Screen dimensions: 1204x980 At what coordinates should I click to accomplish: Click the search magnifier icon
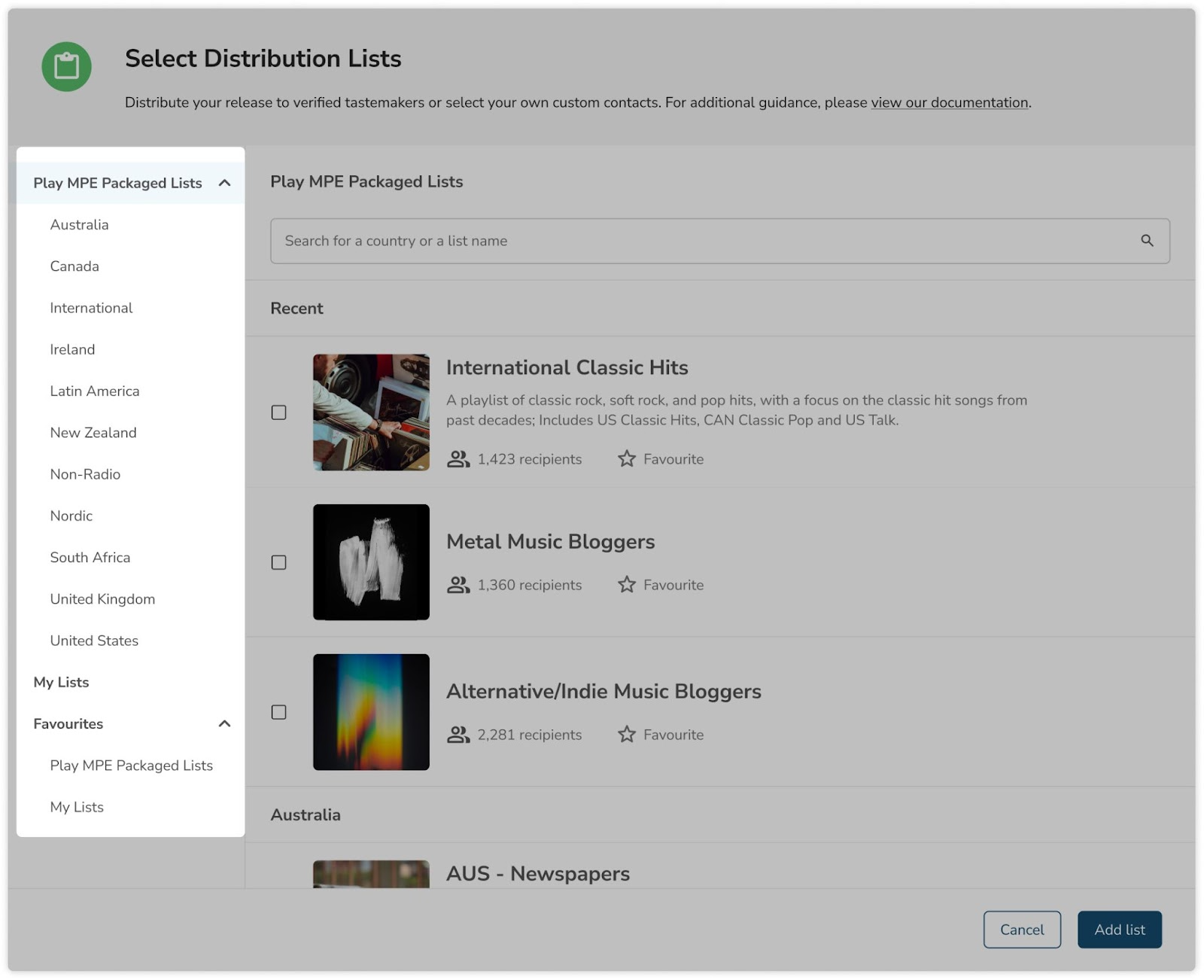(x=1146, y=241)
